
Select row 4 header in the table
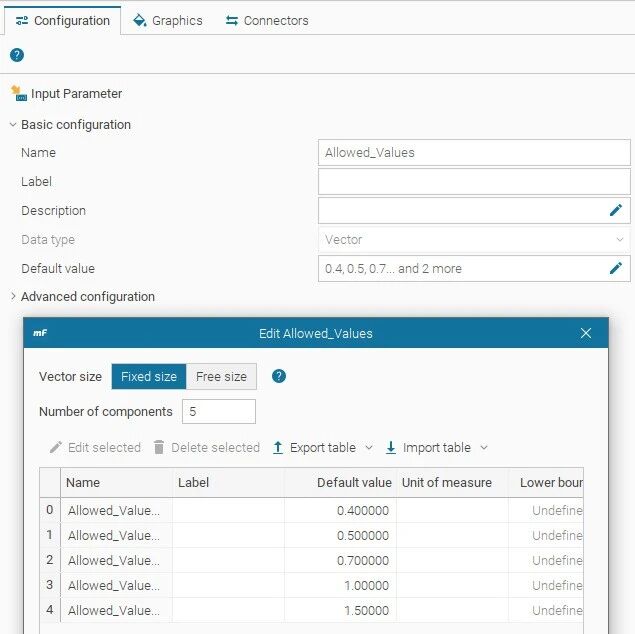(50, 610)
